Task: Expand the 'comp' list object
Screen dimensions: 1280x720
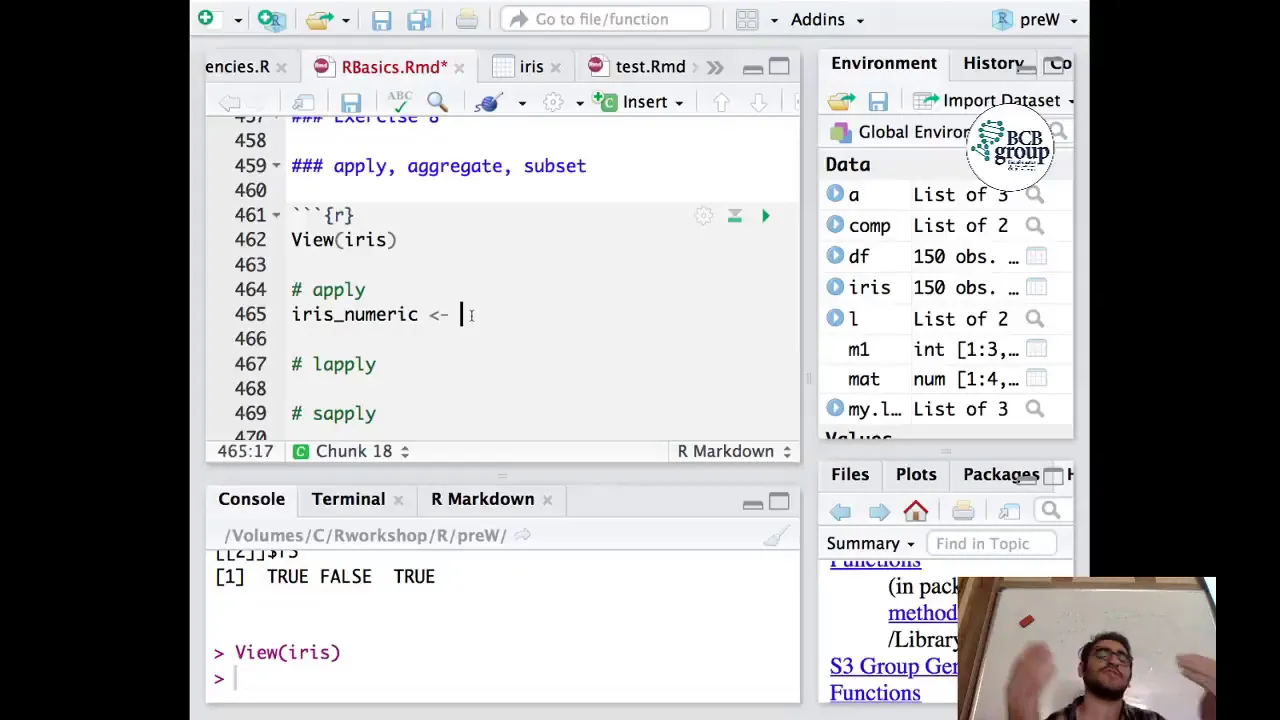Action: pos(835,226)
